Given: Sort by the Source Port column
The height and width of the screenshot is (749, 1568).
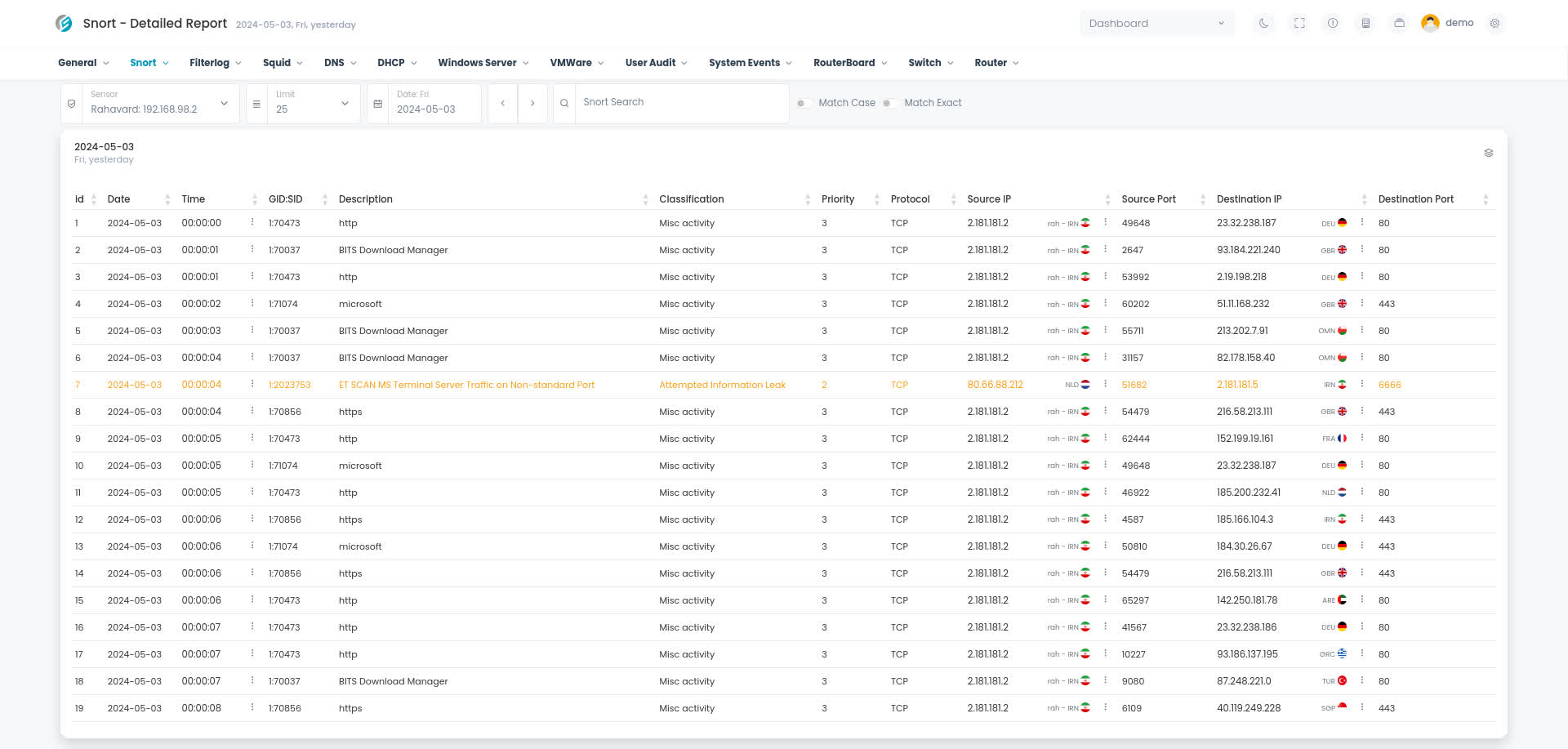Looking at the screenshot, I should click(1163, 199).
